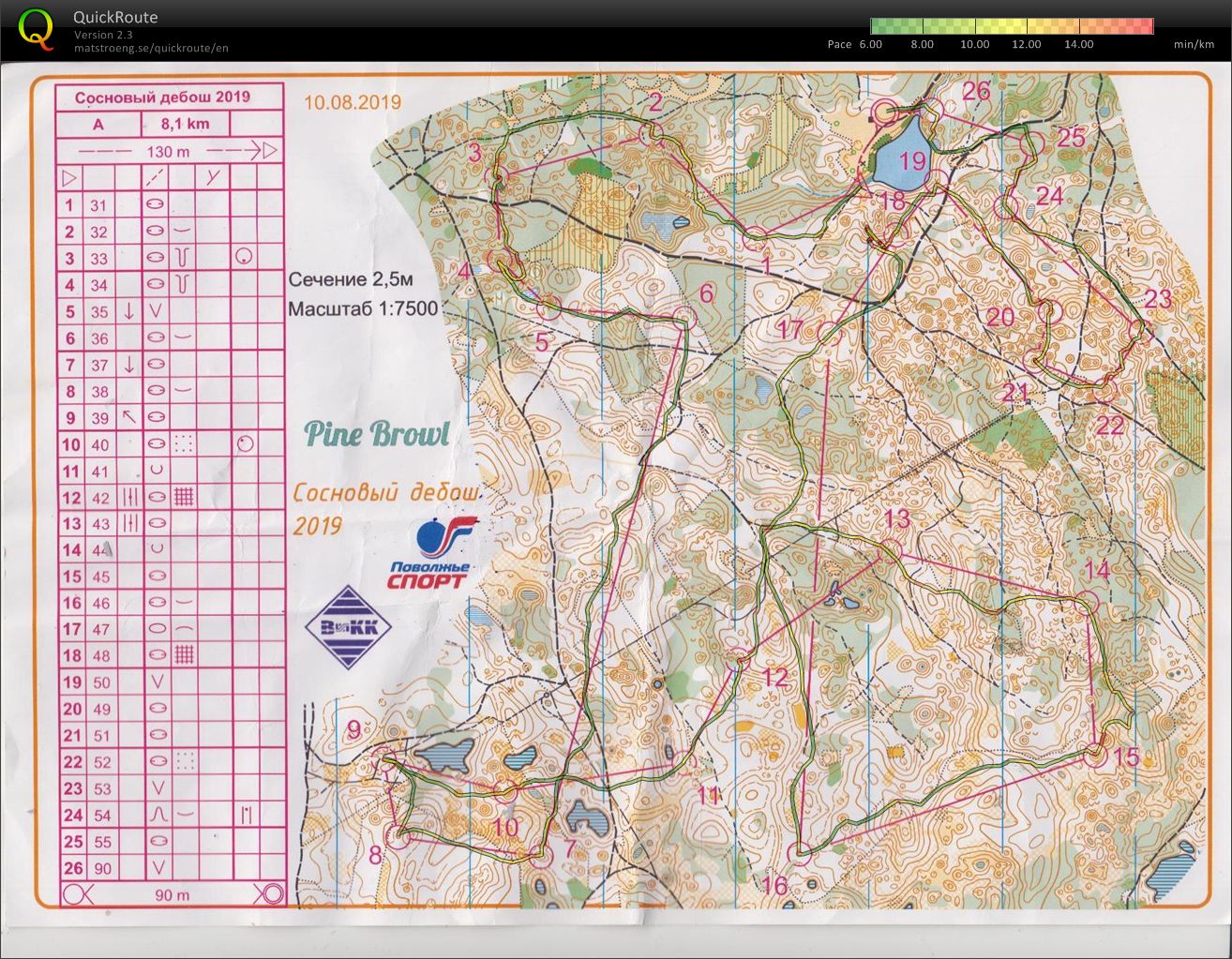Viewport: 1232px width, 959px height.
Task: Click the pace color gradient scale
Action: coord(1011,26)
